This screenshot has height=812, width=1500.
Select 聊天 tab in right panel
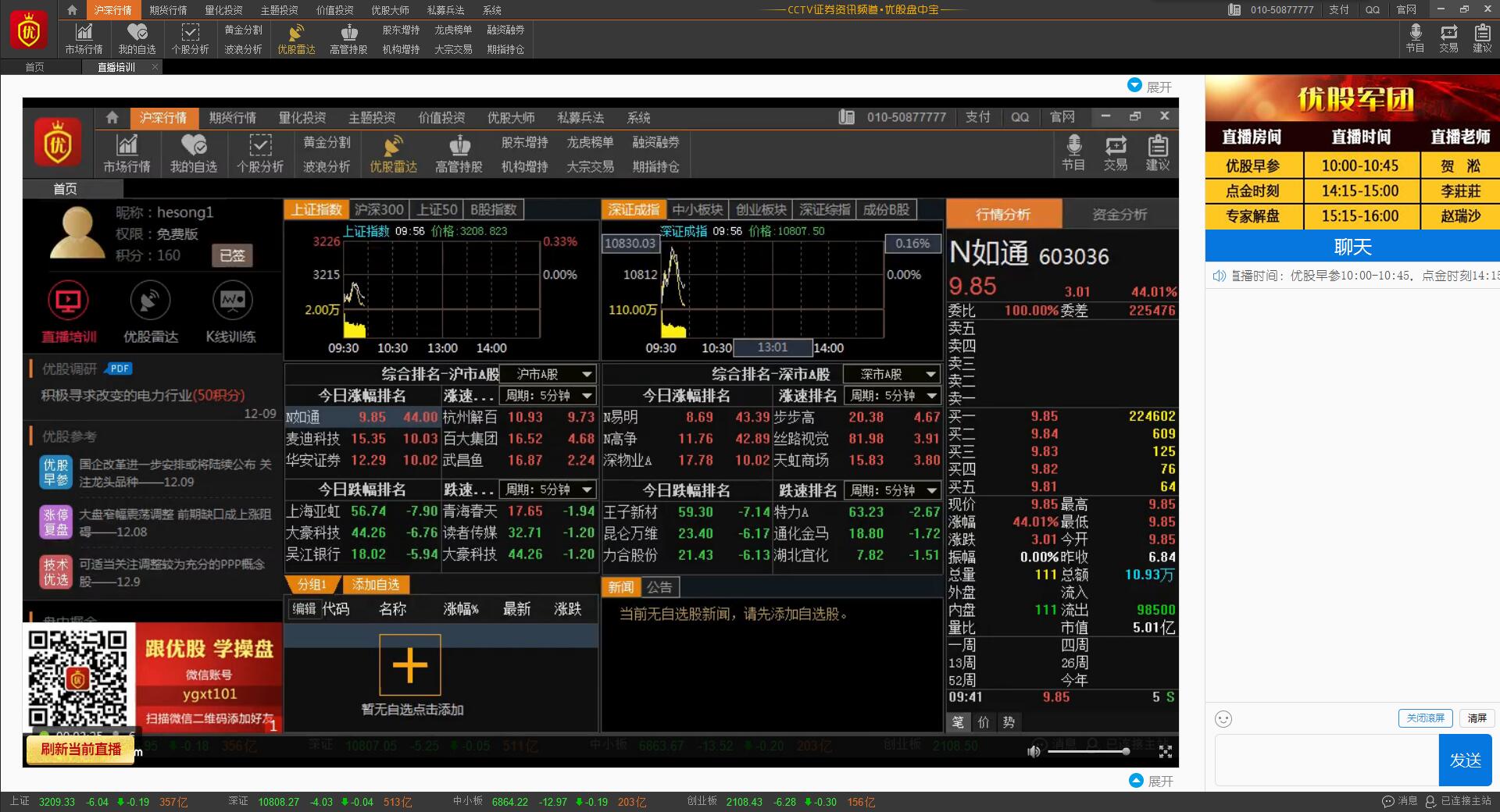[x=1352, y=247]
